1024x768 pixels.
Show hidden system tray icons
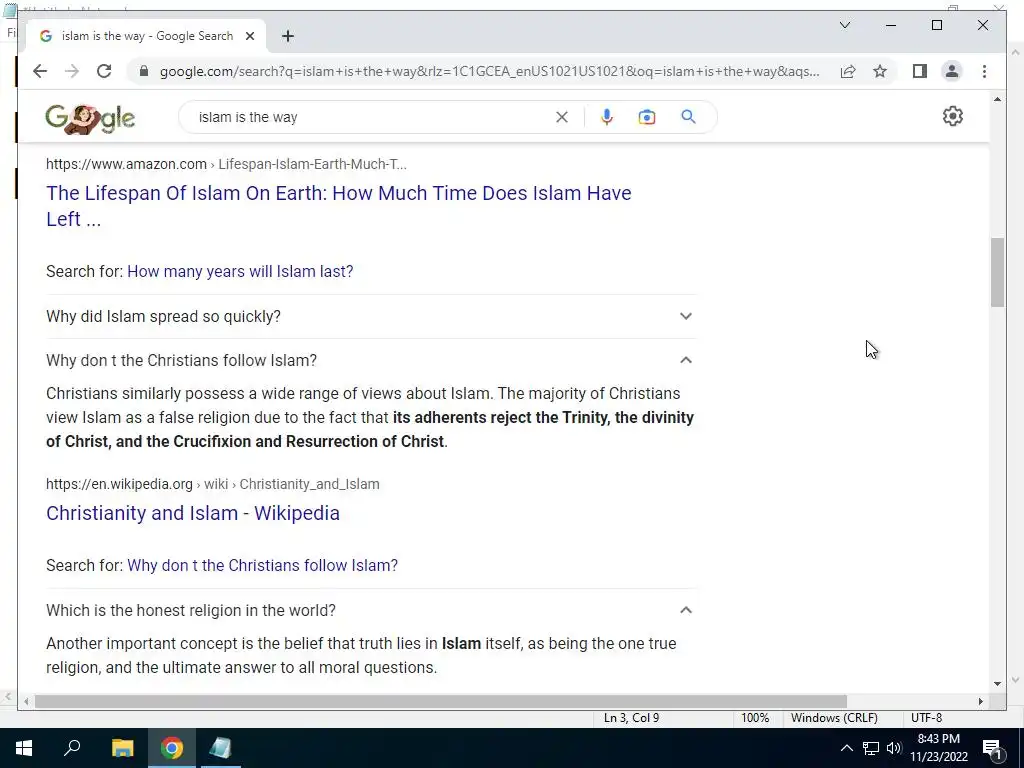846,748
